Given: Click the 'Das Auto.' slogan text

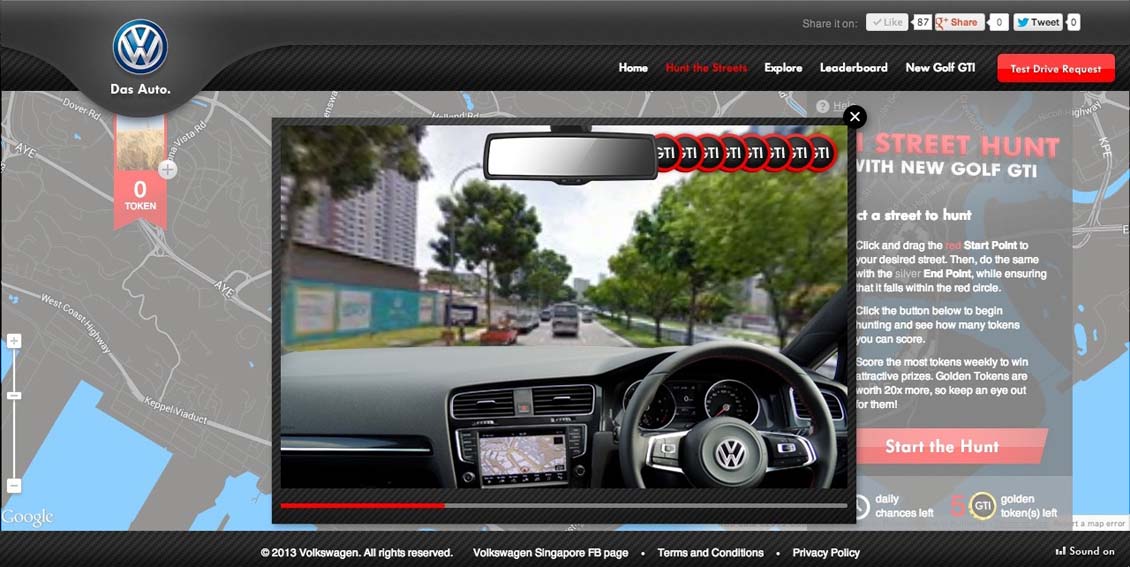Looking at the screenshot, I should [x=140, y=89].
